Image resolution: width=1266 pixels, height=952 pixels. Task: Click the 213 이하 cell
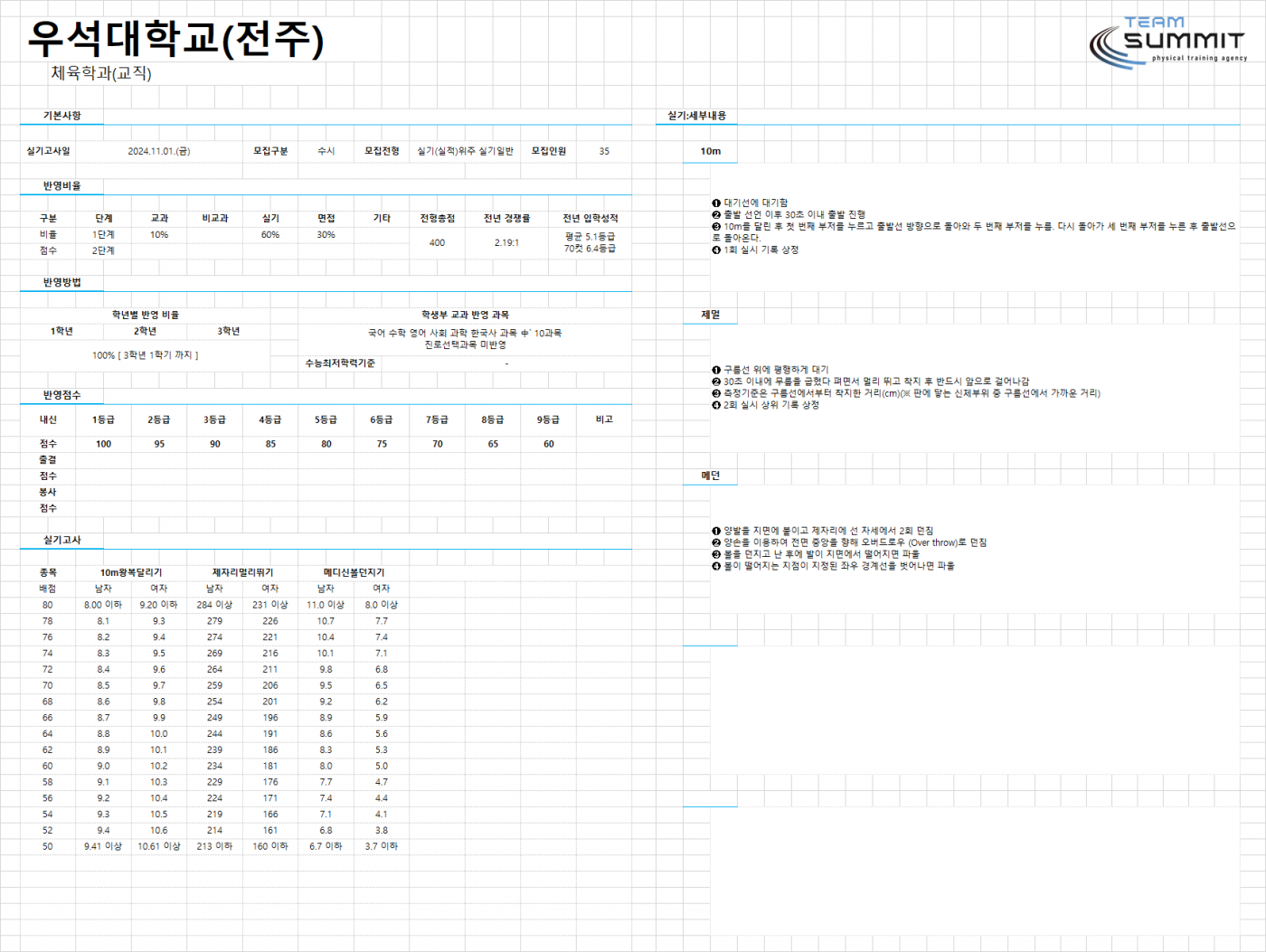coord(214,847)
